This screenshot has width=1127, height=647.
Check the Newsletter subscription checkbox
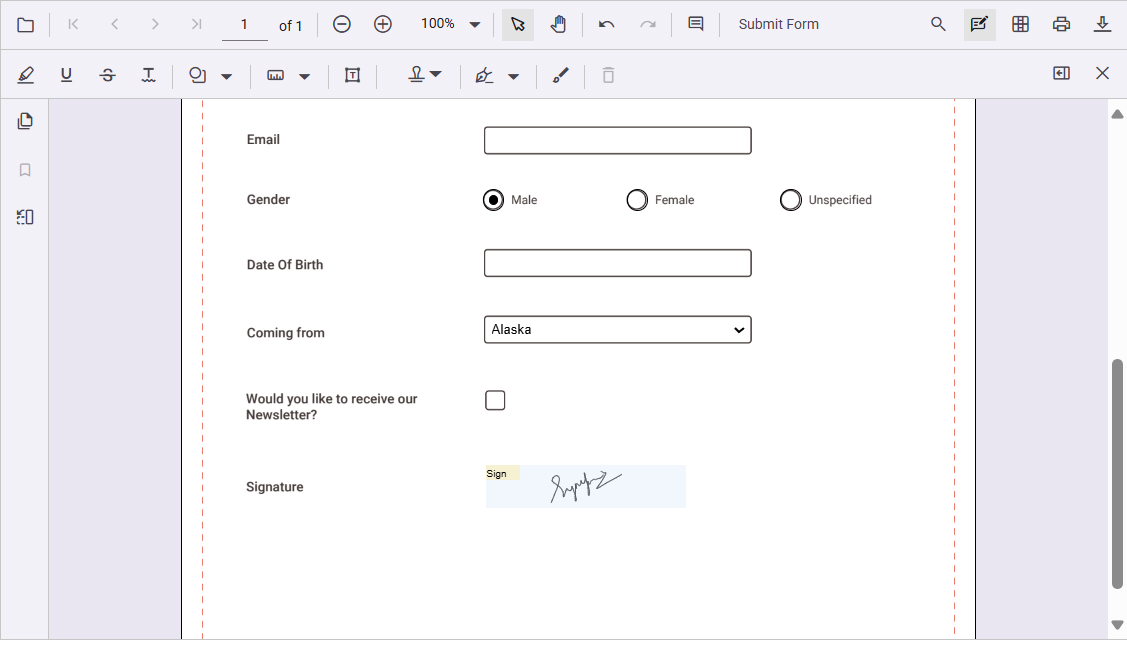coord(495,399)
